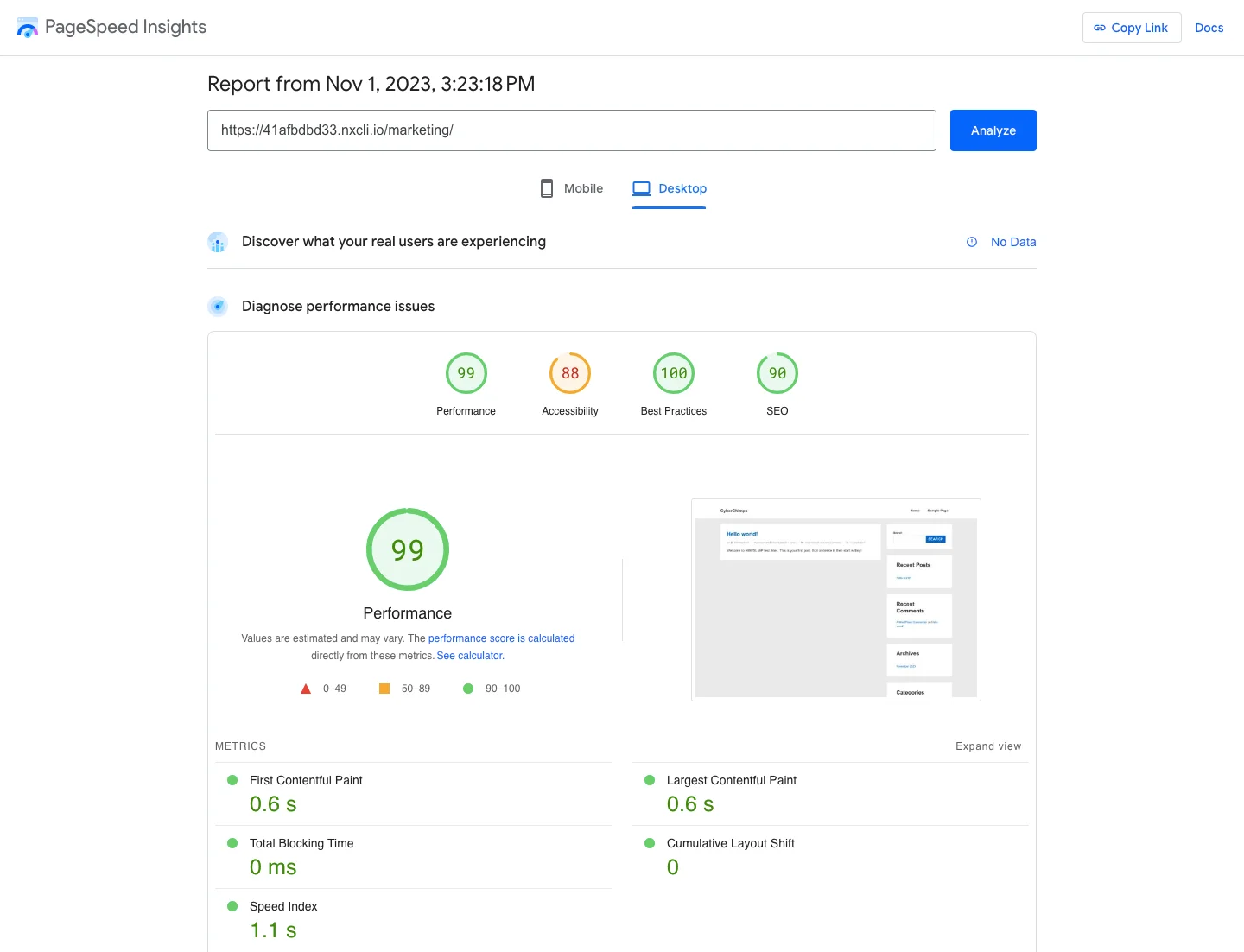Click the URL input field
Image resolution: width=1244 pixels, height=952 pixels.
[x=572, y=130]
